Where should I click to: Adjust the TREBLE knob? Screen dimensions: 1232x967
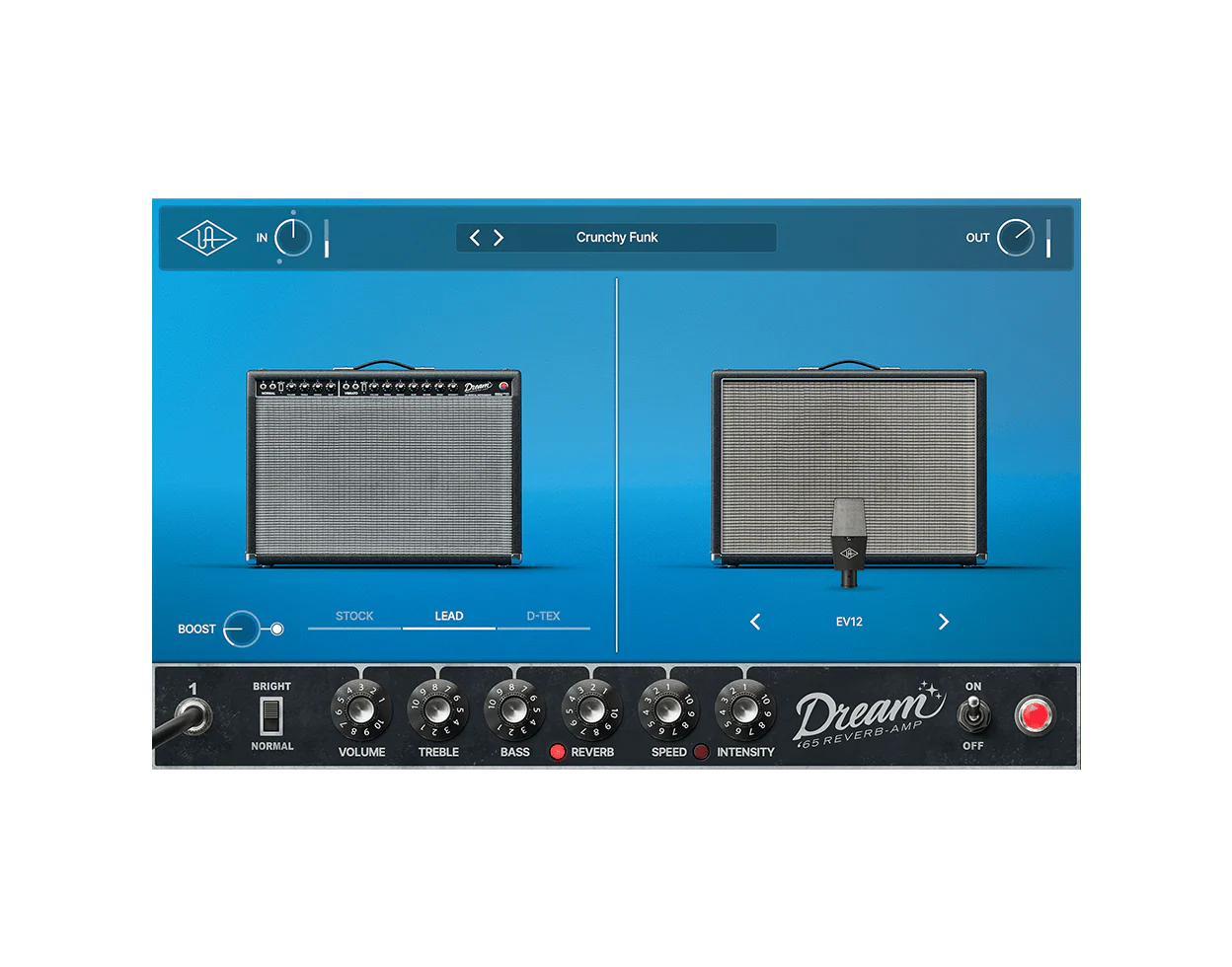437,709
